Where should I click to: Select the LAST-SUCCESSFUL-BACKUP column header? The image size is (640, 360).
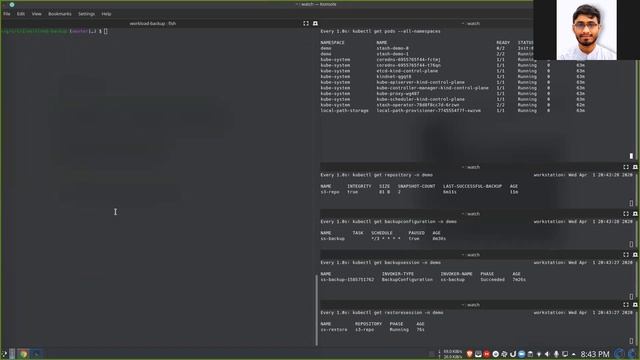click(472, 186)
